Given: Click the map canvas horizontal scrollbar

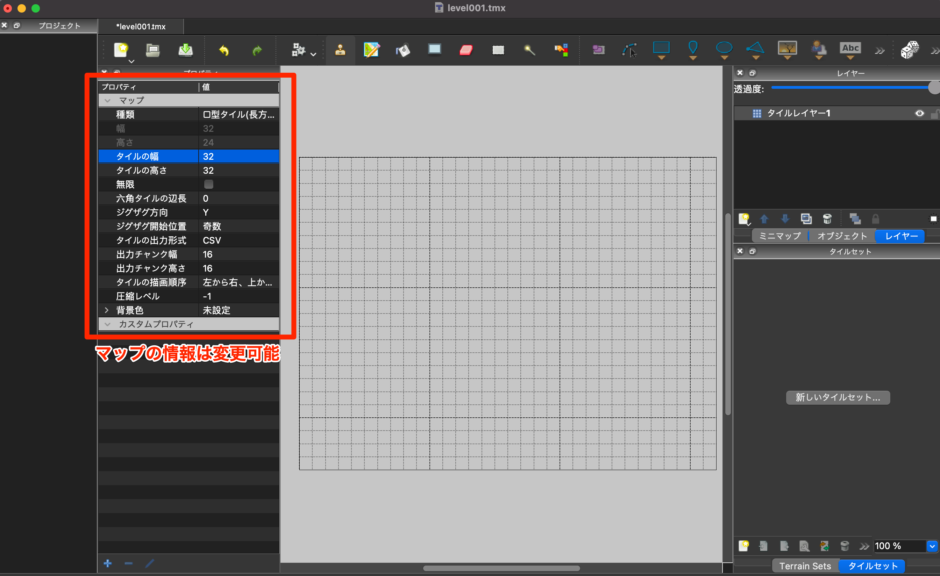Looking at the screenshot, I should click(501, 568).
